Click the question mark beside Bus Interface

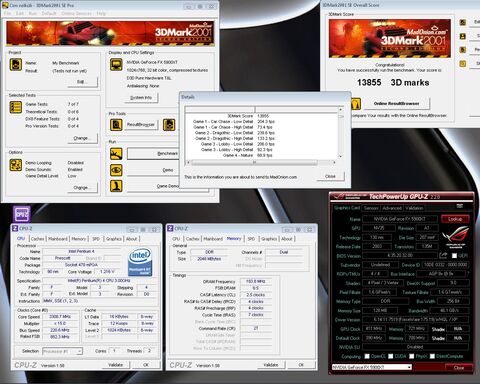[x=468, y=274]
